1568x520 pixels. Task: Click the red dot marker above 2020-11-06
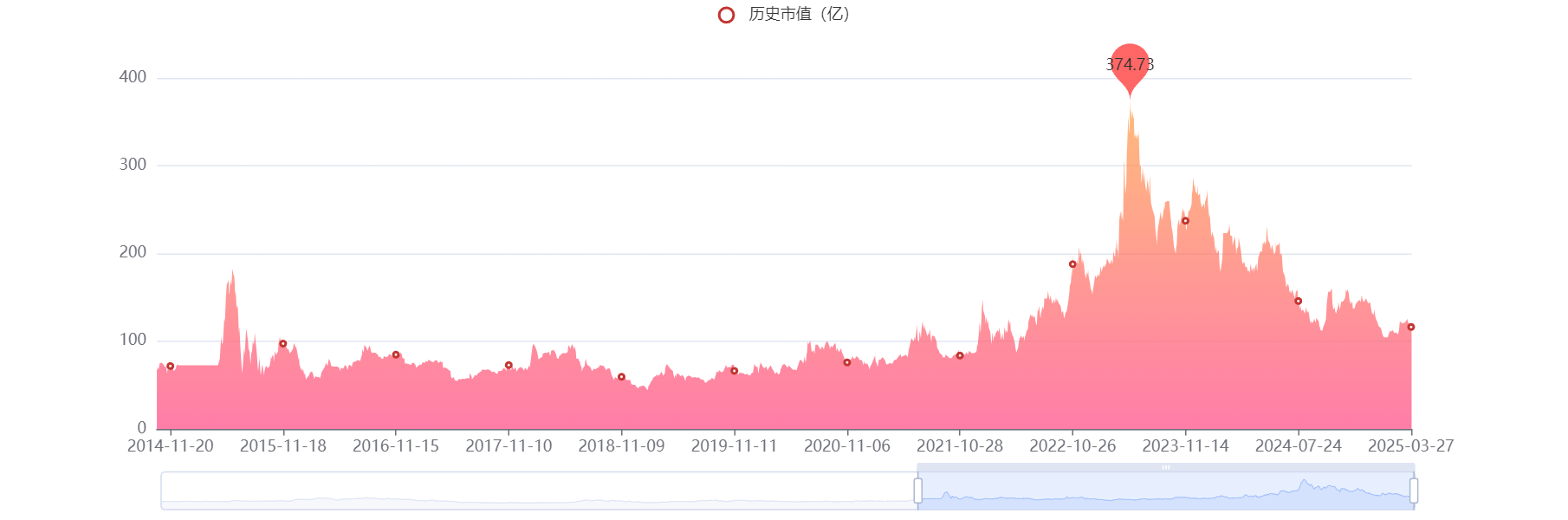pos(846,362)
